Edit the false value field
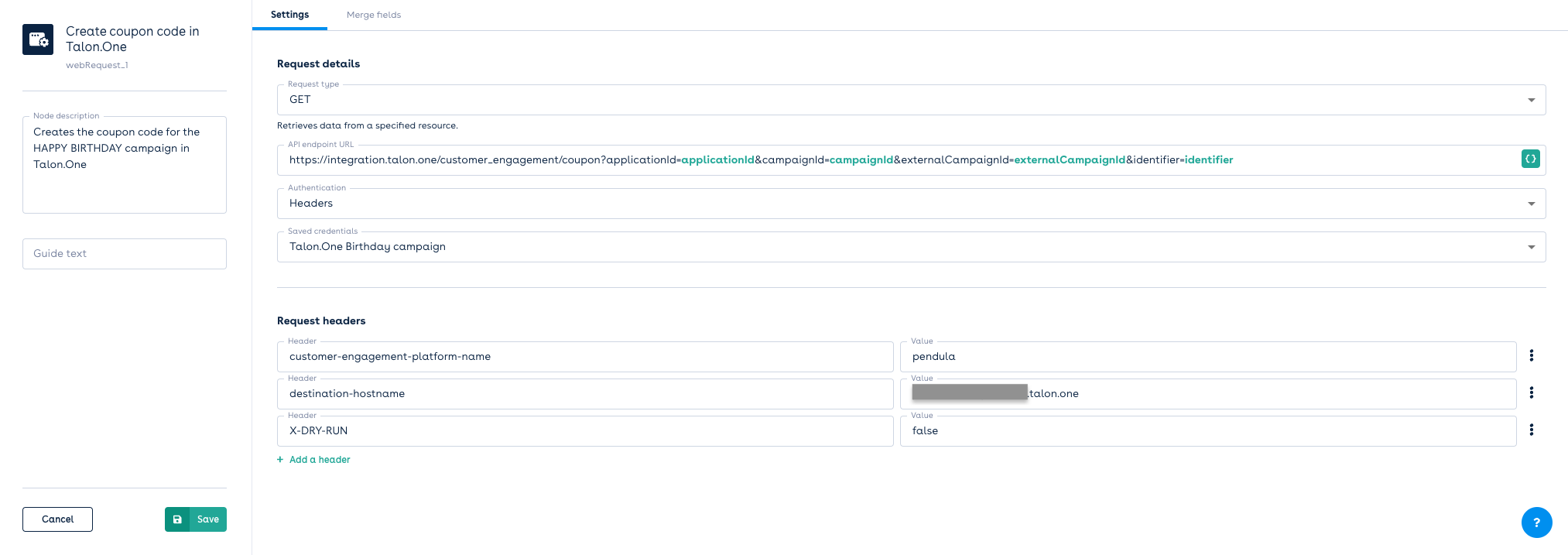The image size is (1568, 555). pyautogui.click(x=1208, y=431)
